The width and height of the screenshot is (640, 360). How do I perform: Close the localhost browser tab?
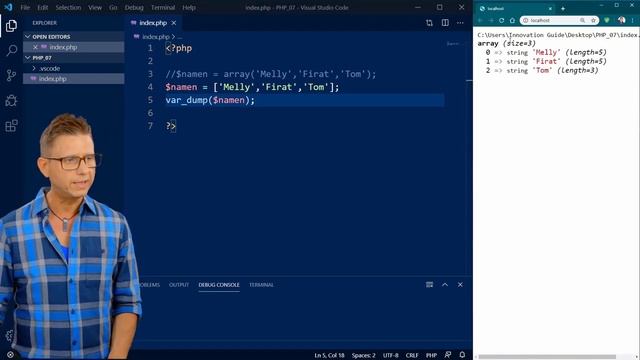(550, 9)
